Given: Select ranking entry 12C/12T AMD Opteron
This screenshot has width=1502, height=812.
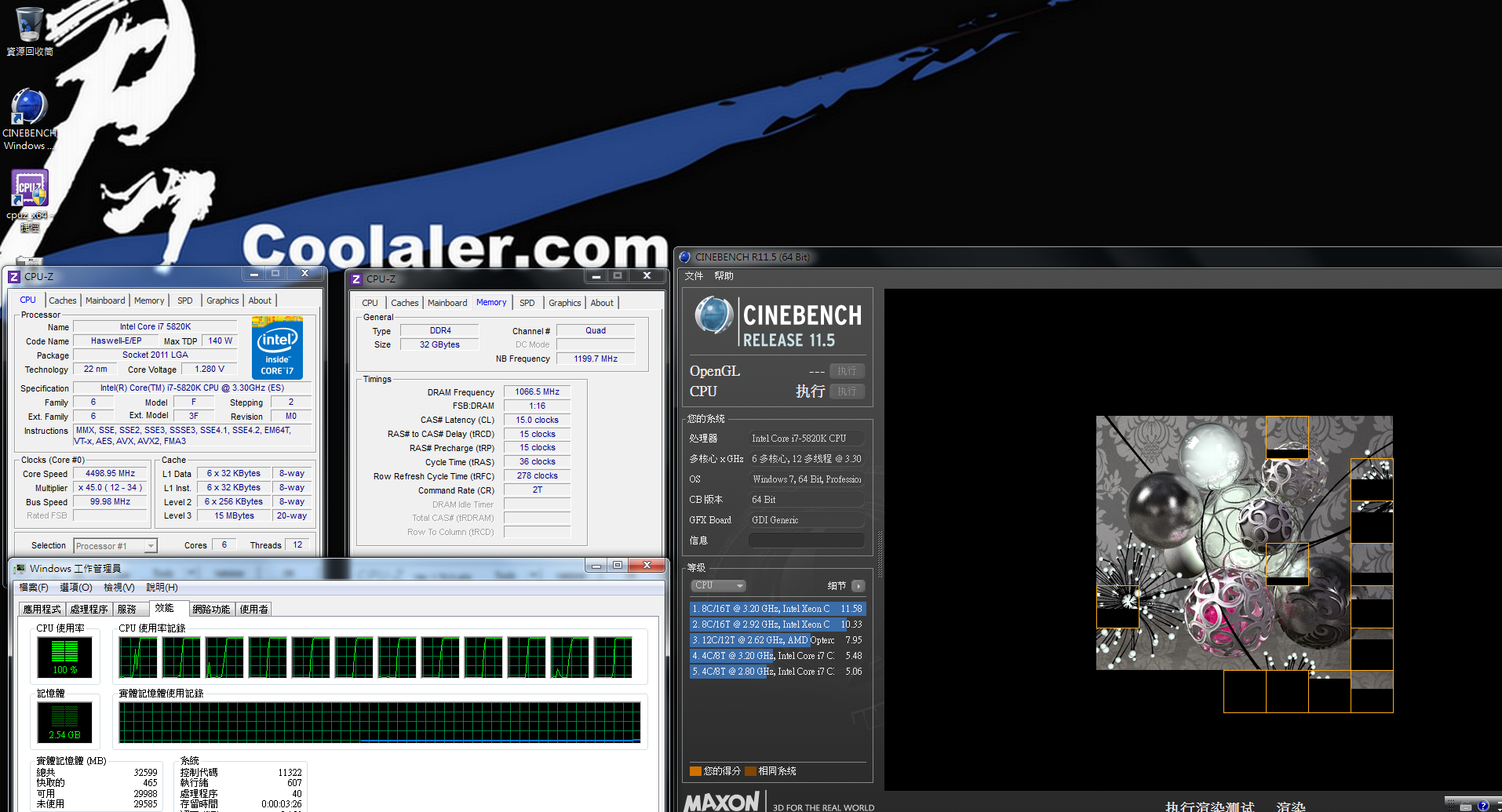Looking at the screenshot, I should tap(778, 640).
